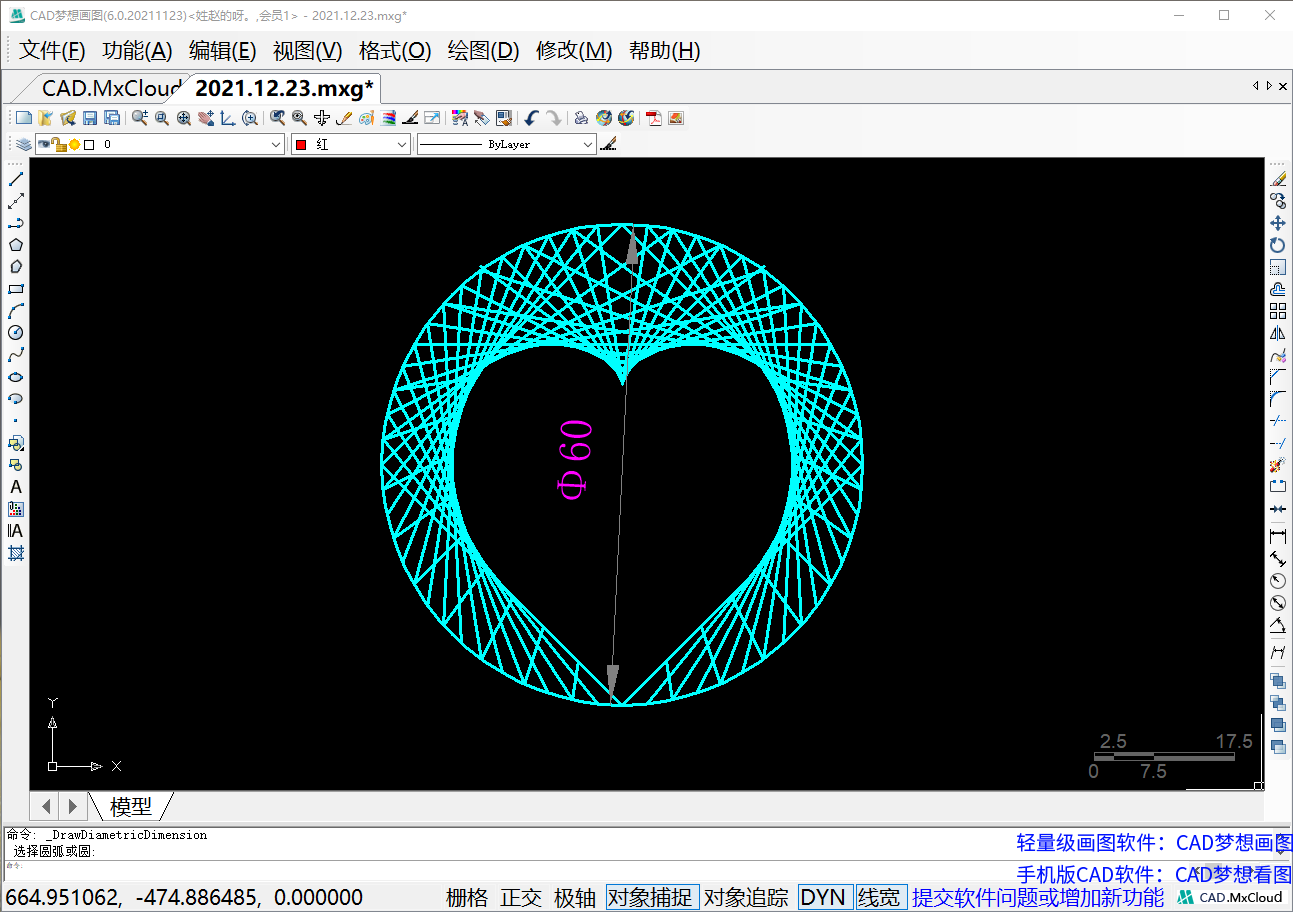Select the Rectangle drawing tool

16,289
